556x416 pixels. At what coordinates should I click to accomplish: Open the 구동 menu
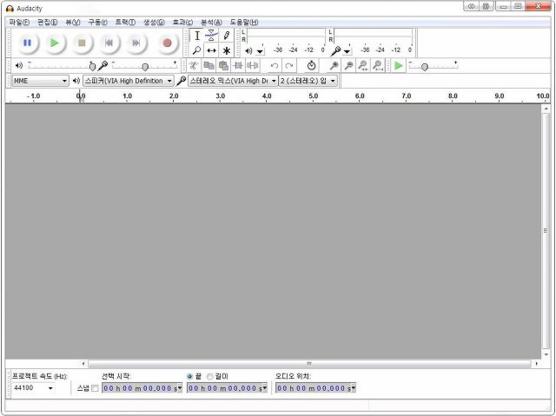[98, 22]
